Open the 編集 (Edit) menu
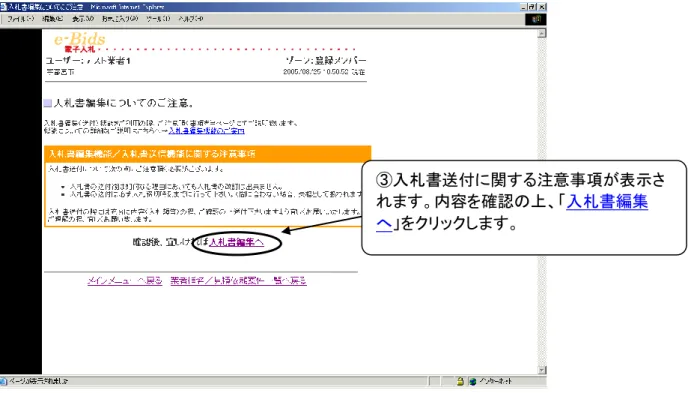The image size is (691, 393). click(53, 19)
